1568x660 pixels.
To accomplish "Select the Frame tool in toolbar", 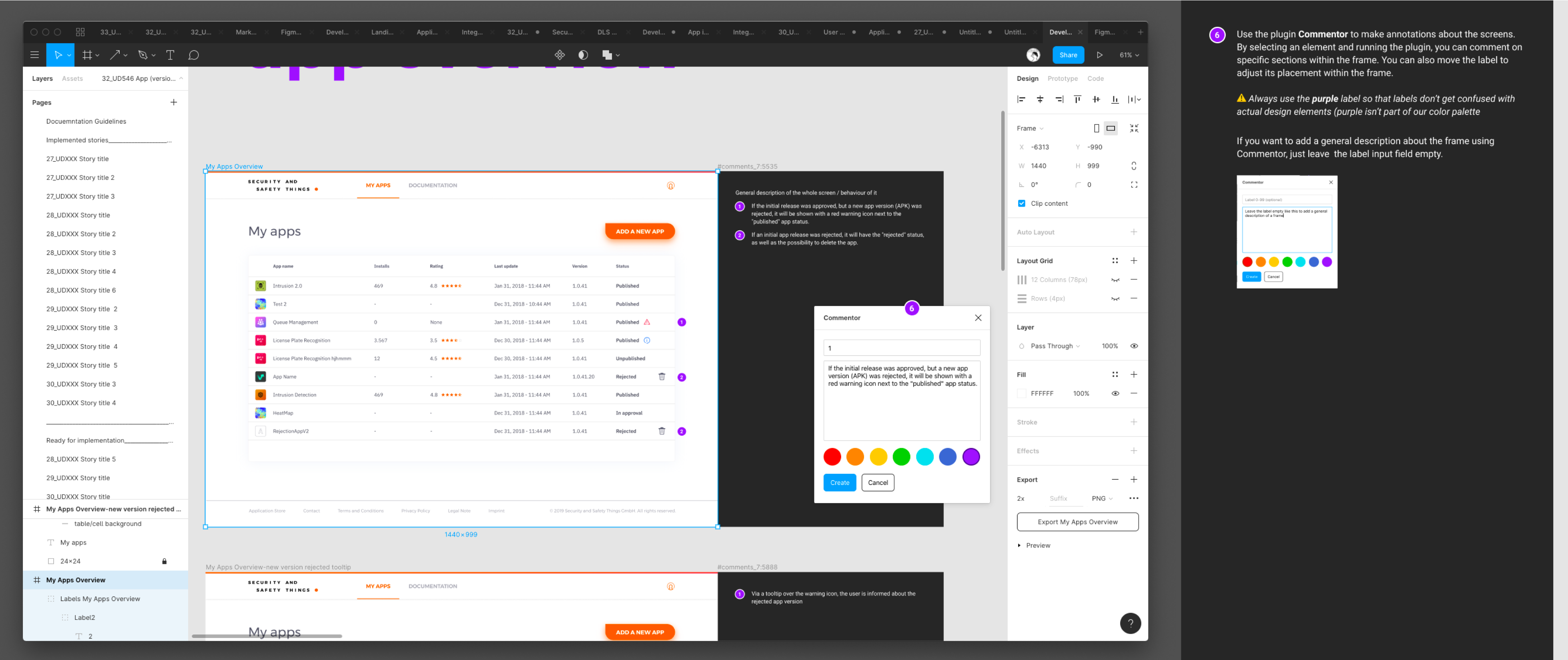I will point(87,55).
